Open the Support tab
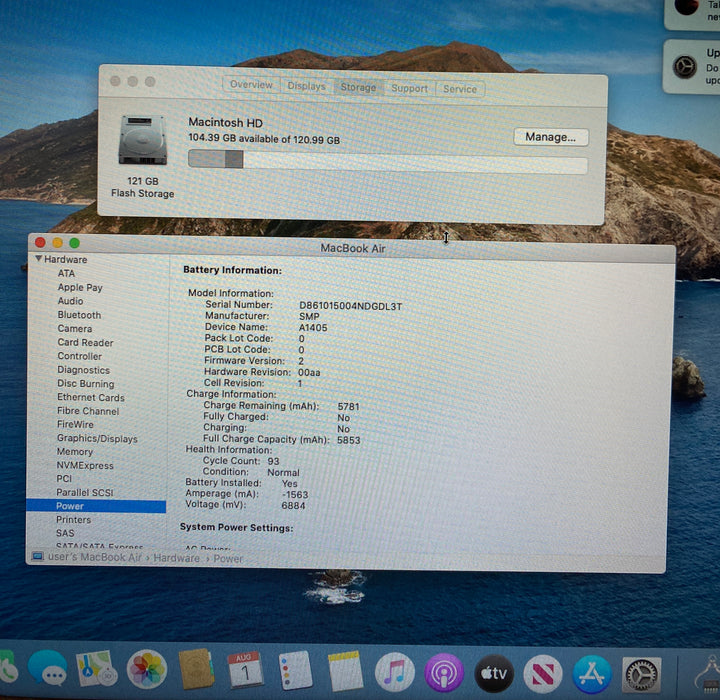Image resolution: width=720 pixels, height=700 pixels. tap(409, 88)
